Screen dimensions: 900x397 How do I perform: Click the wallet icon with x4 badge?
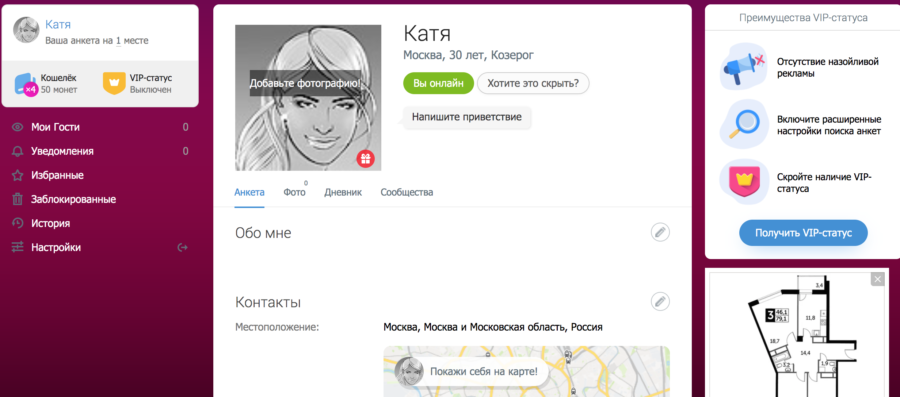click(26, 84)
